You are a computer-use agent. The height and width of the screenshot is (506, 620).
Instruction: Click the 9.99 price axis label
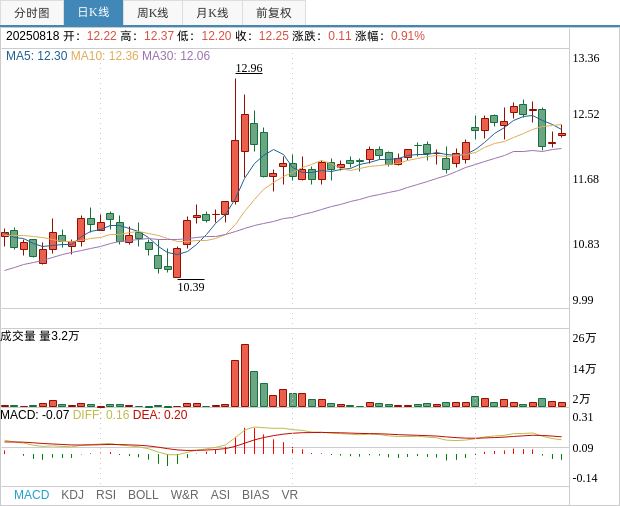(583, 300)
